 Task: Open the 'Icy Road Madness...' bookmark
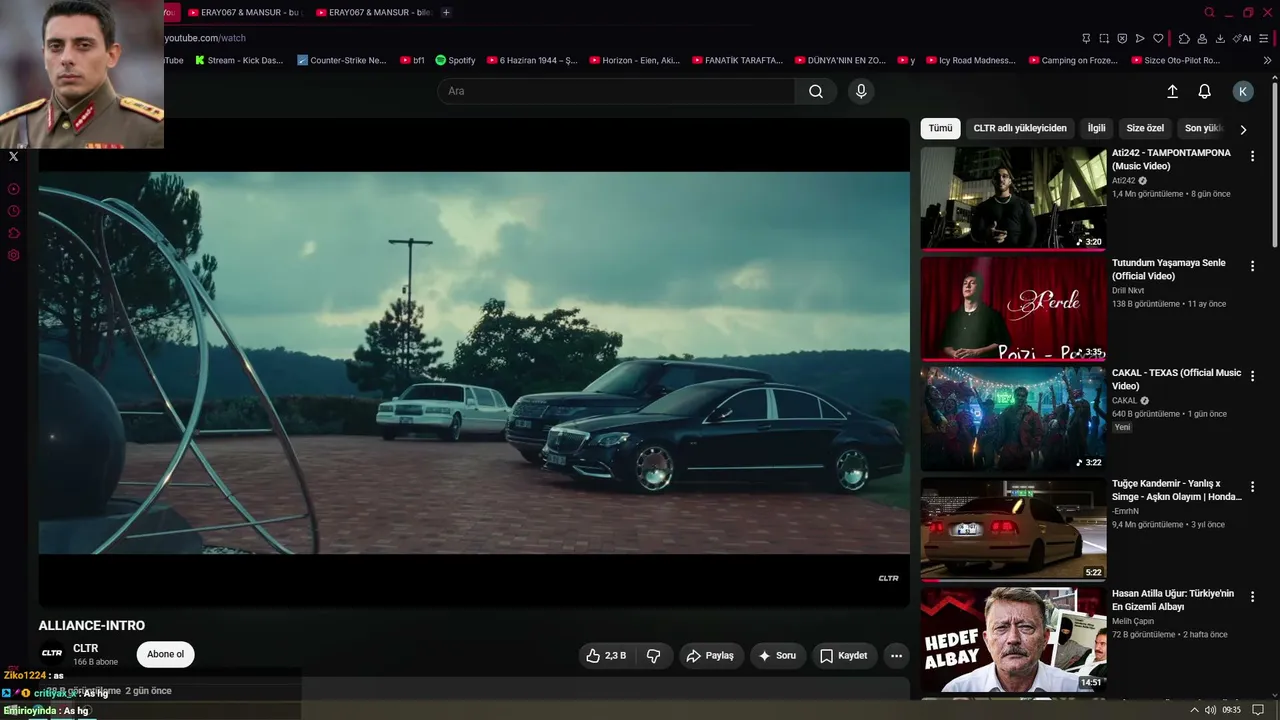click(970, 60)
